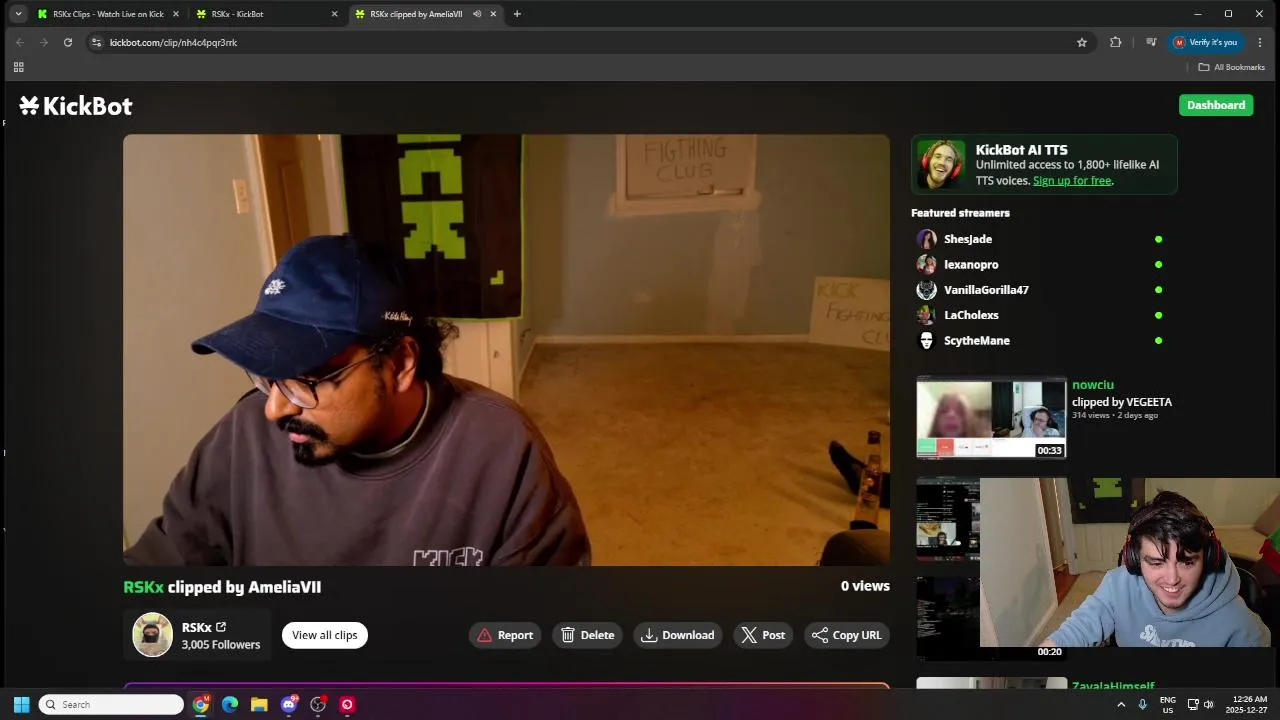Click the Report button with warning icon

pyautogui.click(x=505, y=635)
